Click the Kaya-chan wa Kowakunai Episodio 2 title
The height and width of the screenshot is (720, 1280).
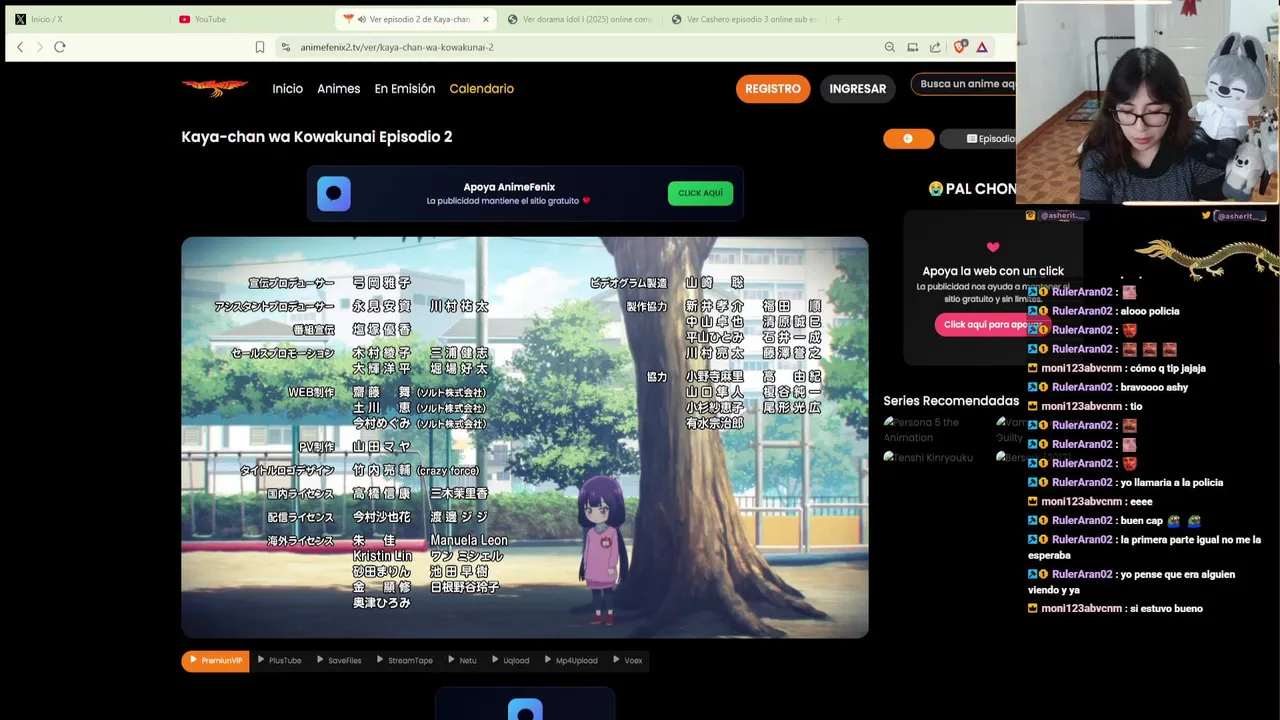pos(317,137)
